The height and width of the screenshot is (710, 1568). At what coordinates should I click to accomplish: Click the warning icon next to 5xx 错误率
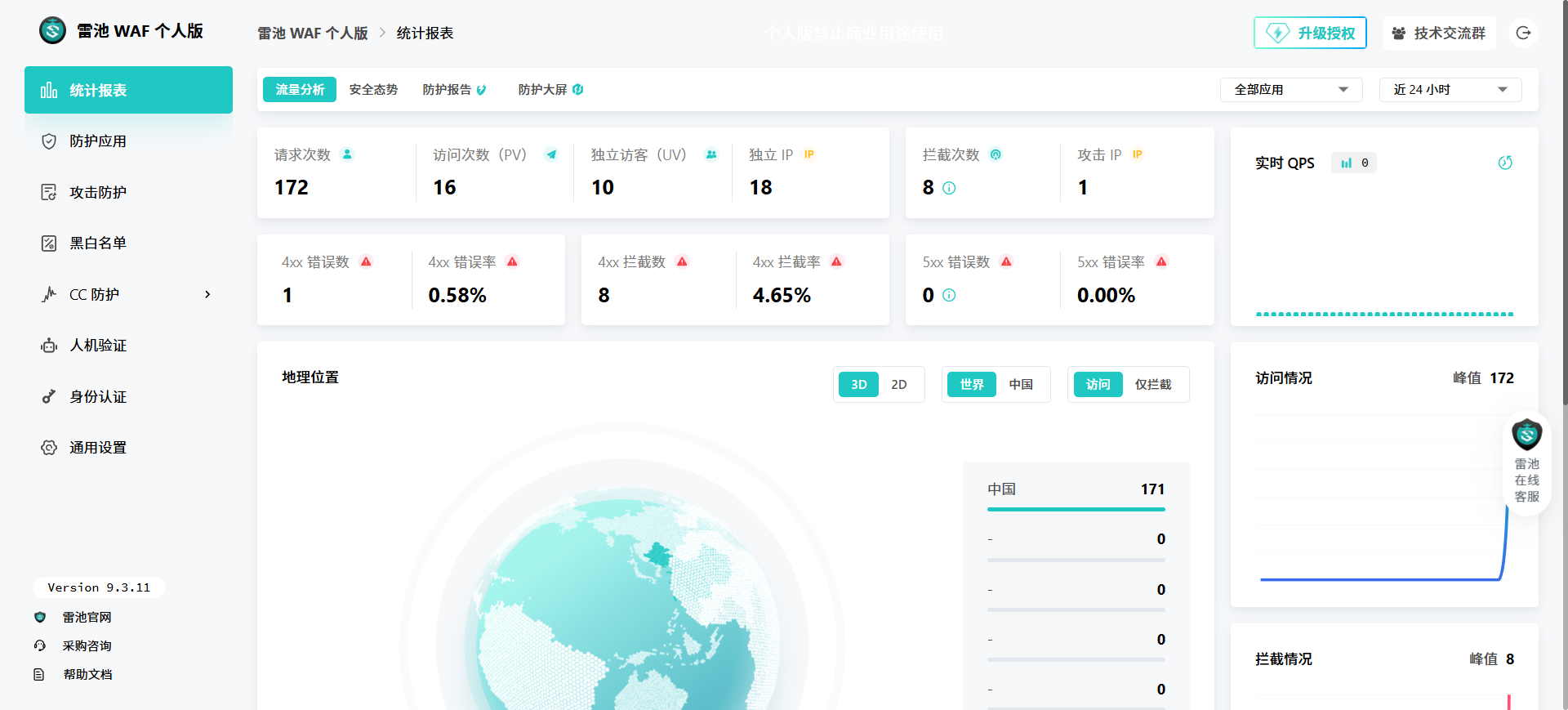(1161, 261)
